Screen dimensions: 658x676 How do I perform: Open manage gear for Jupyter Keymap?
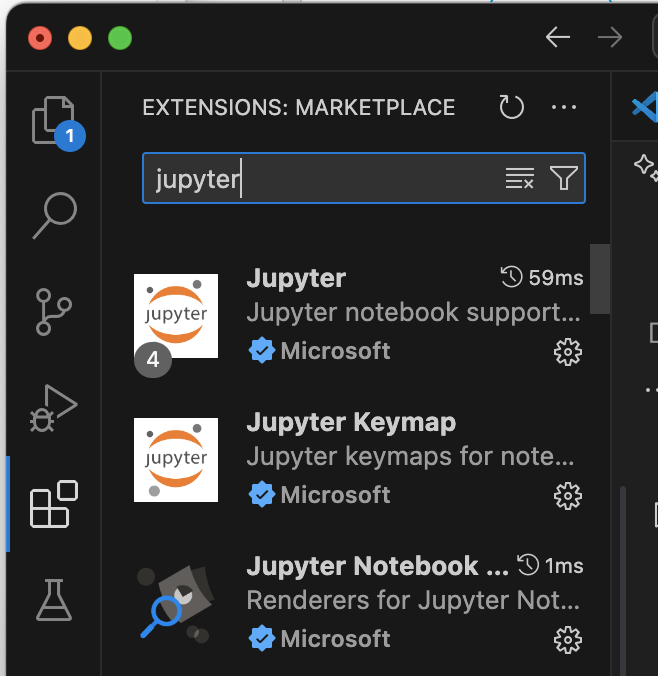click(x=567, y=496)
